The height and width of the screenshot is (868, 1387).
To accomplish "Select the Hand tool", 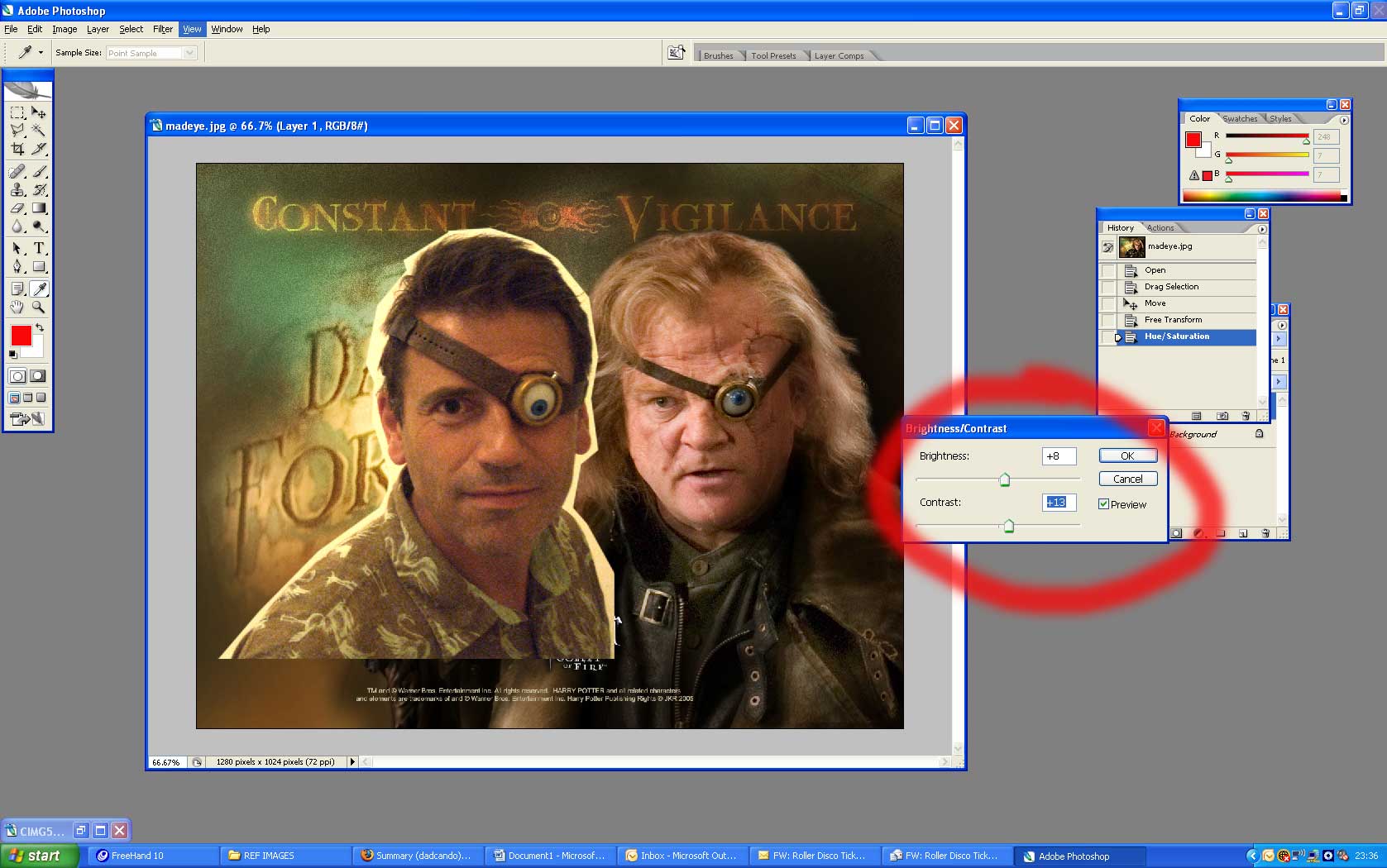I will click(x=17, y=307).
